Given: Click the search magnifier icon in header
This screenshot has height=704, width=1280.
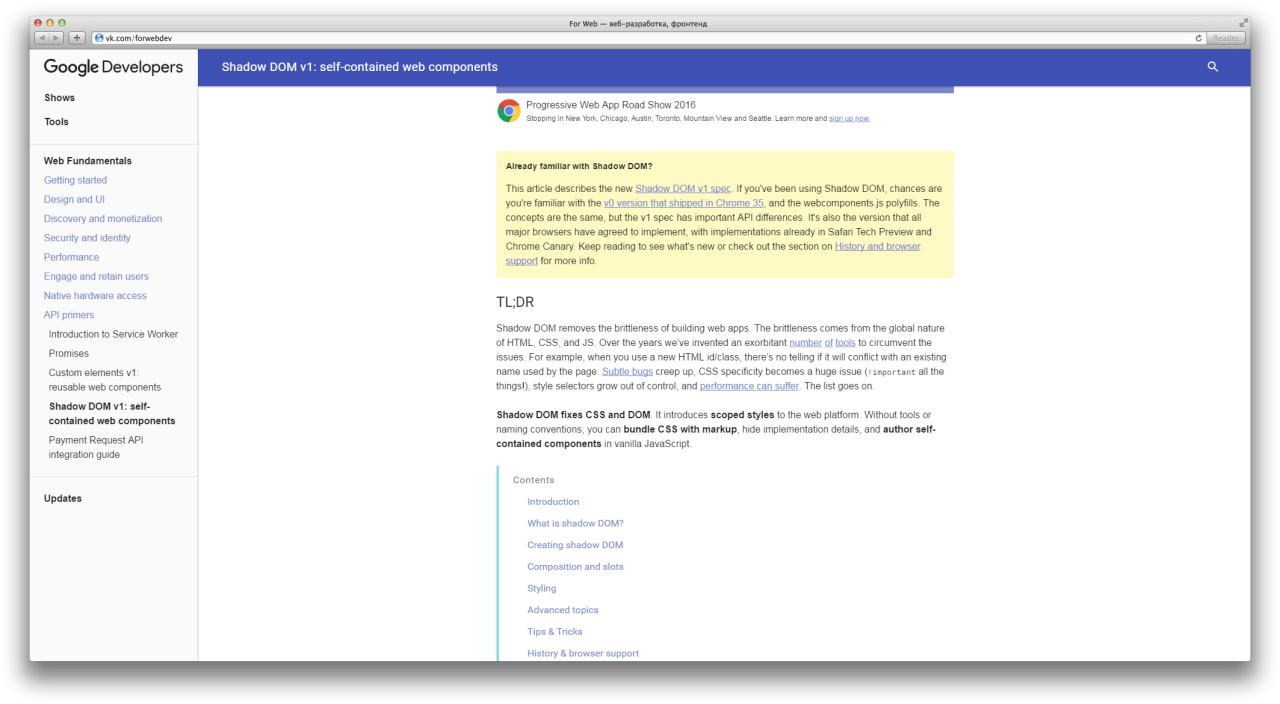Looking at the screenshot, I should tap(1213, 67).
